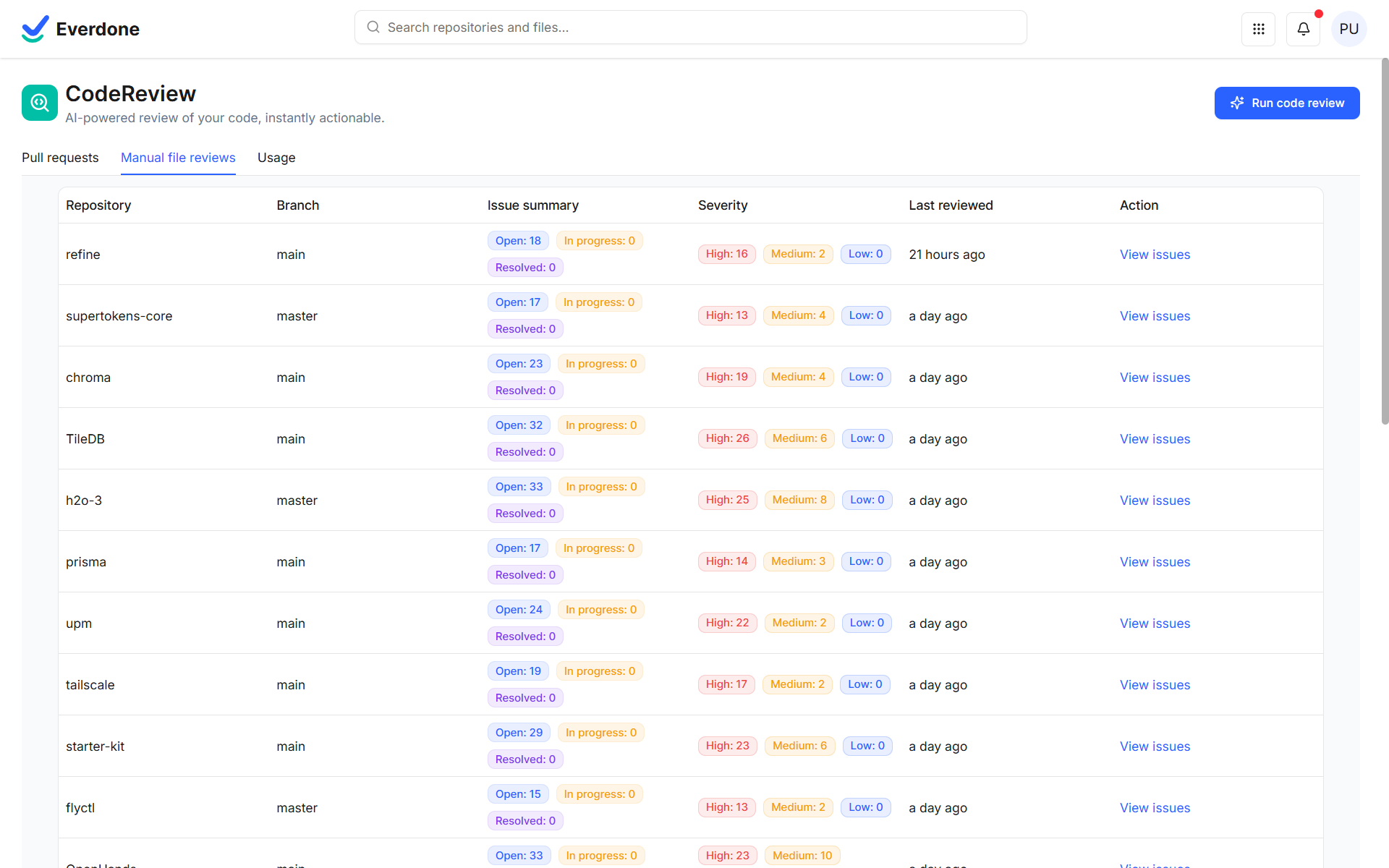1389x868 pixels.
Task: Open the apps grid menu
Action: point(1259,29)
